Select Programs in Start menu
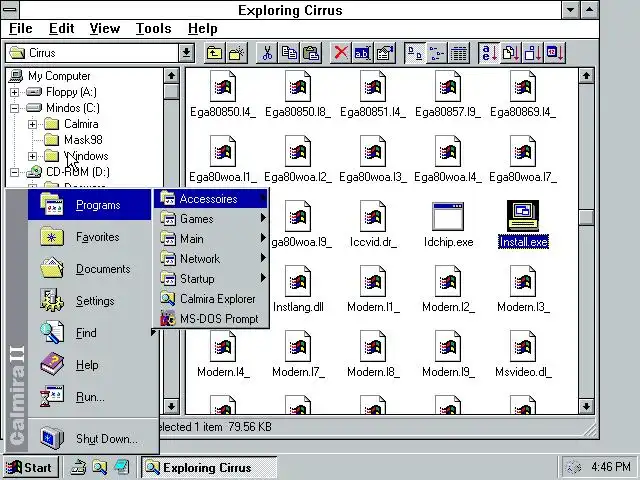The image size is (640, 480). [89, 205]
